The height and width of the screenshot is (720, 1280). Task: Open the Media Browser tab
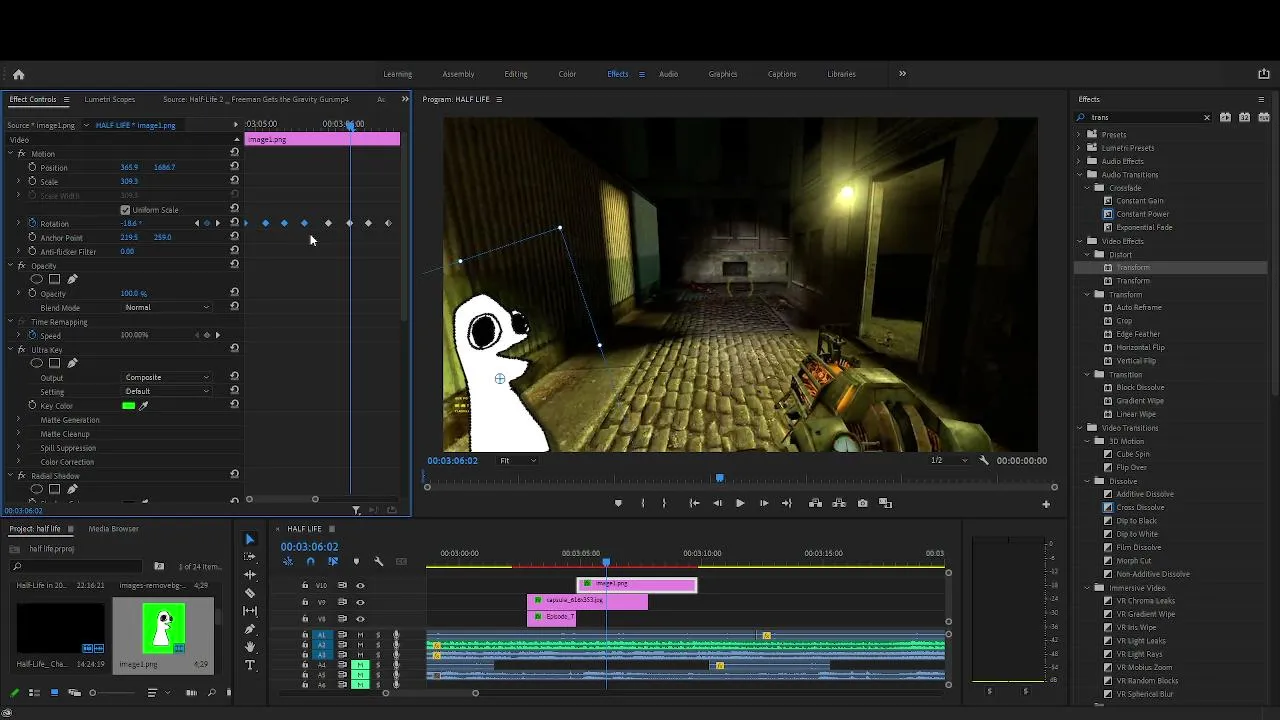tap(113, 529)
